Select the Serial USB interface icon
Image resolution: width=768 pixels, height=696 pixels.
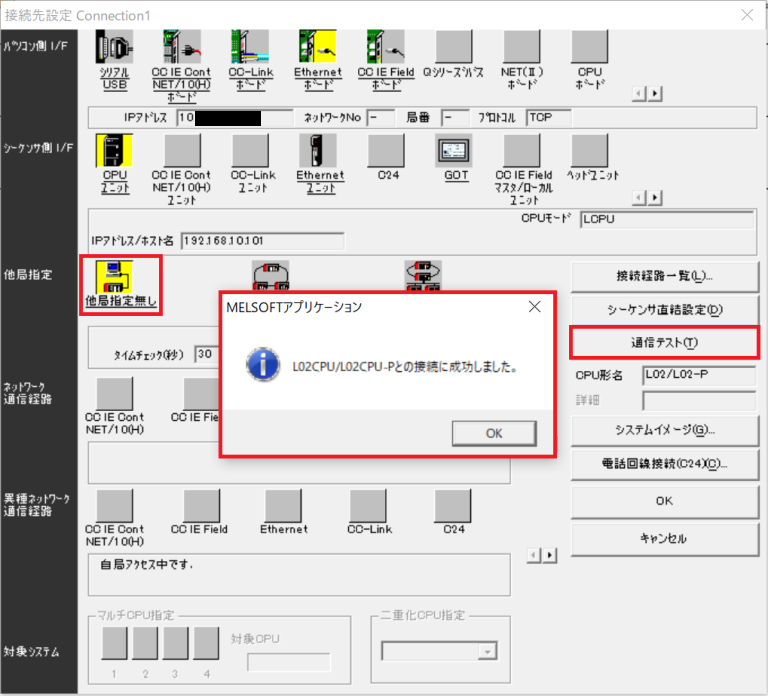pos(114,48)
